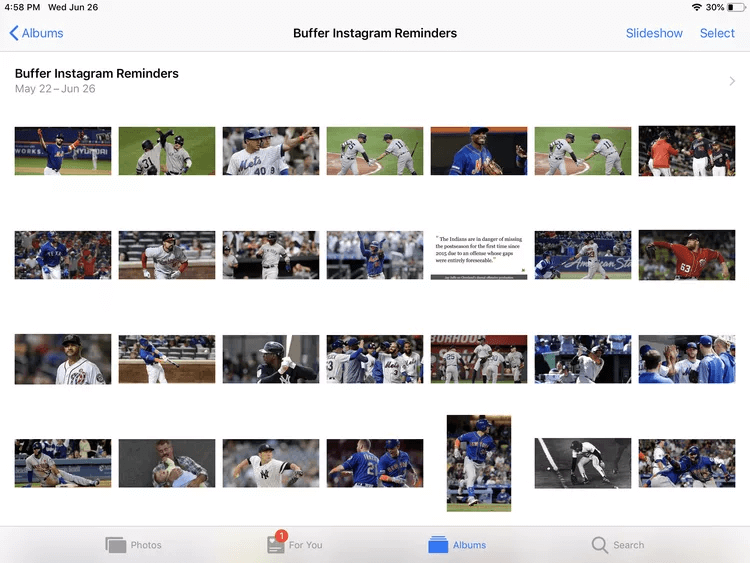Open the Mets players high-fiving dugout photo
The width and height of the screenshot is (750, 563).
pos(687,359)
